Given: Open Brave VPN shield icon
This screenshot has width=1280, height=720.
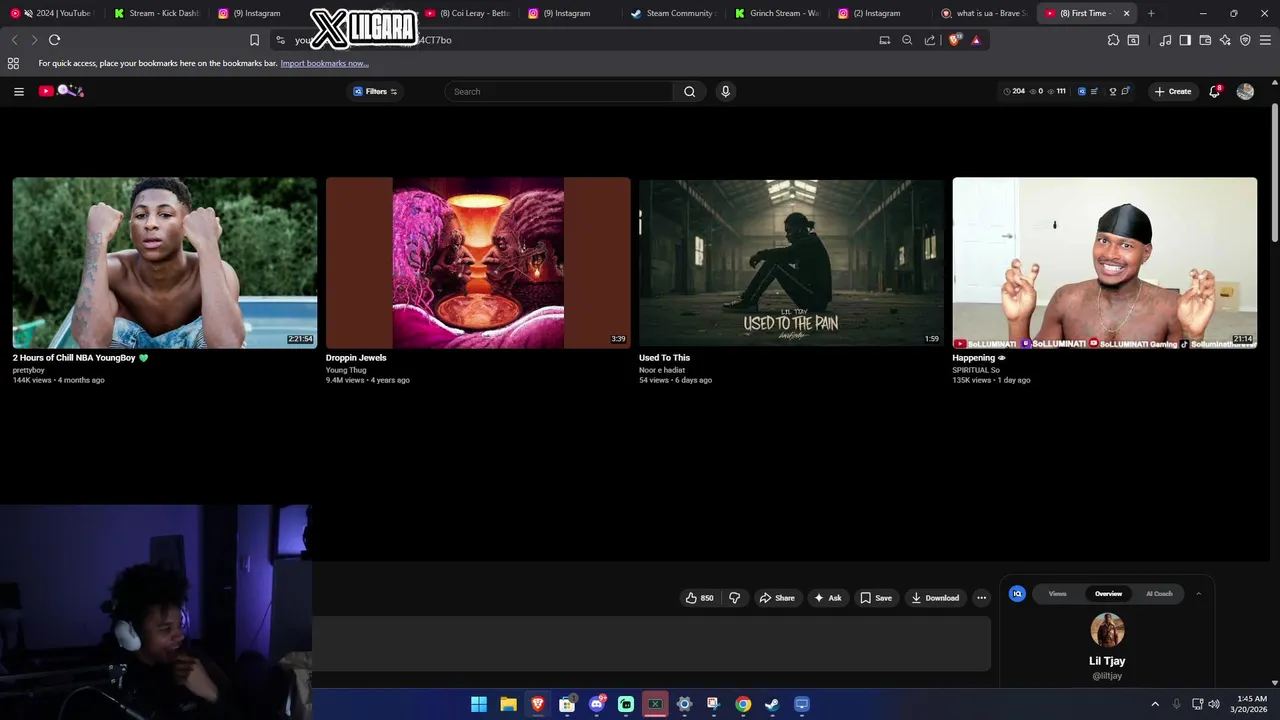Looking at the screenshot, I should (x=1245, y=40).
